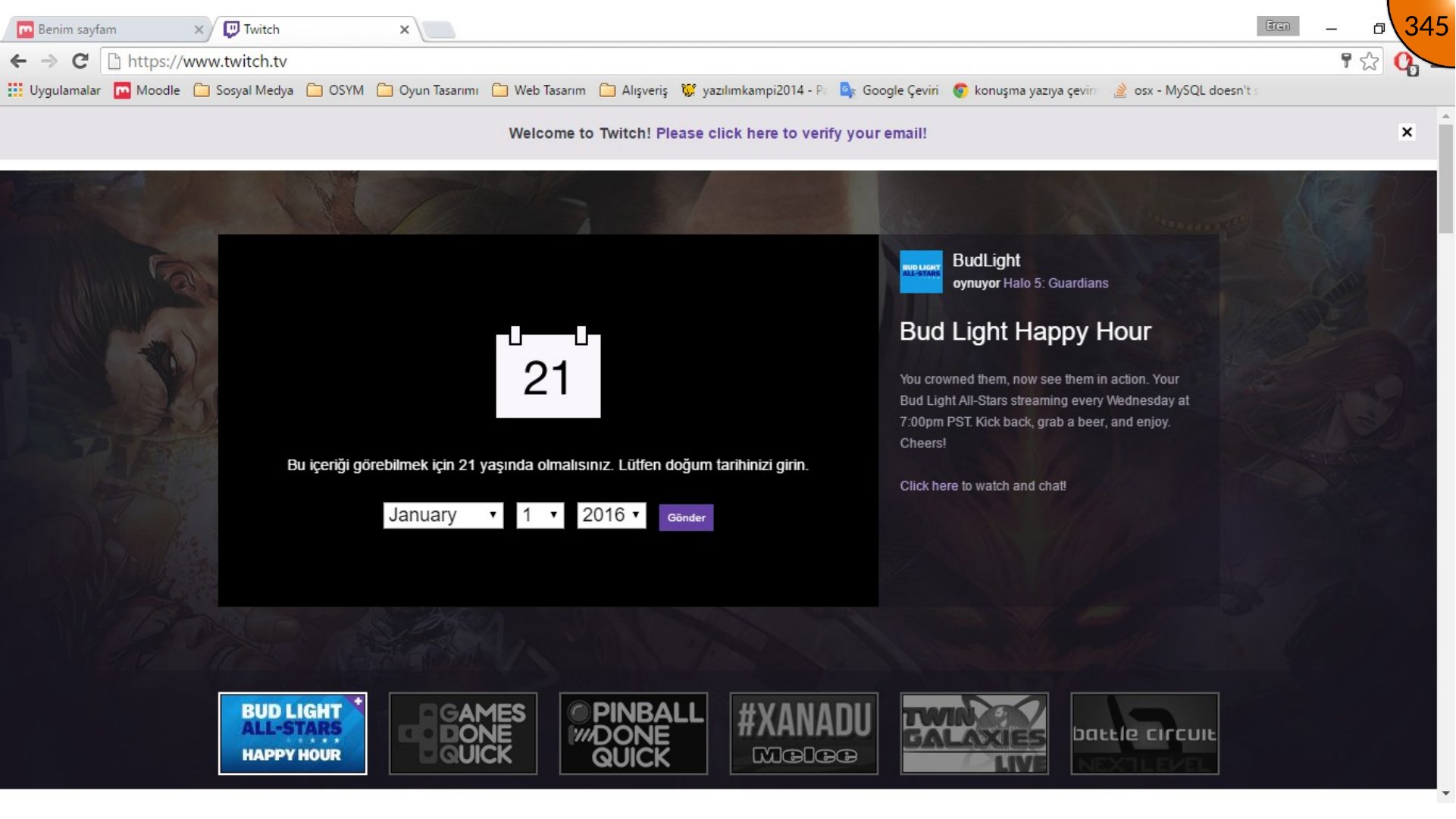This screenshot has width=1456, height=819.
Task: Open Halo 5: Guardians game link
Action: 1056,284
